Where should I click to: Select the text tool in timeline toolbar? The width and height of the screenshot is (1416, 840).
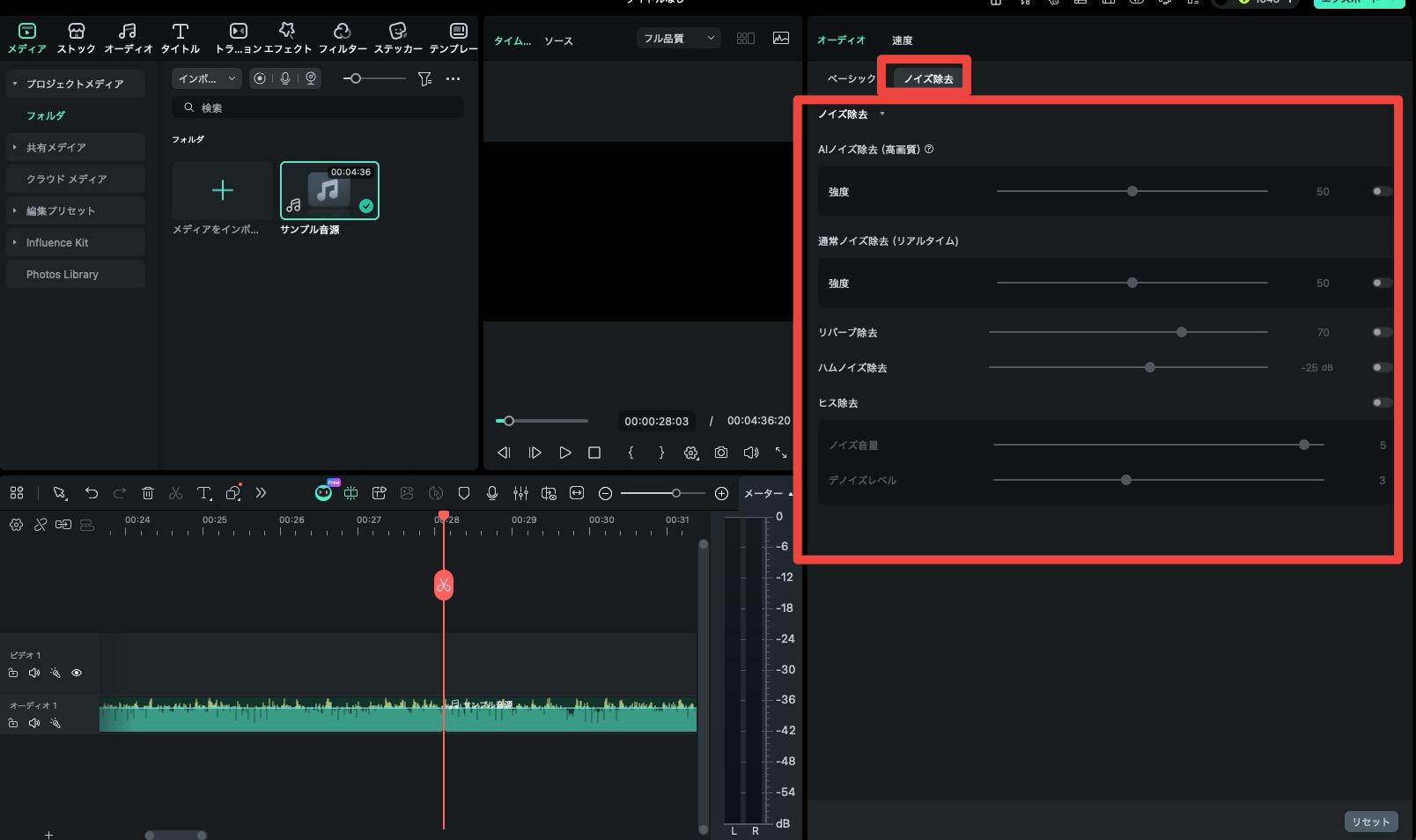click(x=203, y=493)
